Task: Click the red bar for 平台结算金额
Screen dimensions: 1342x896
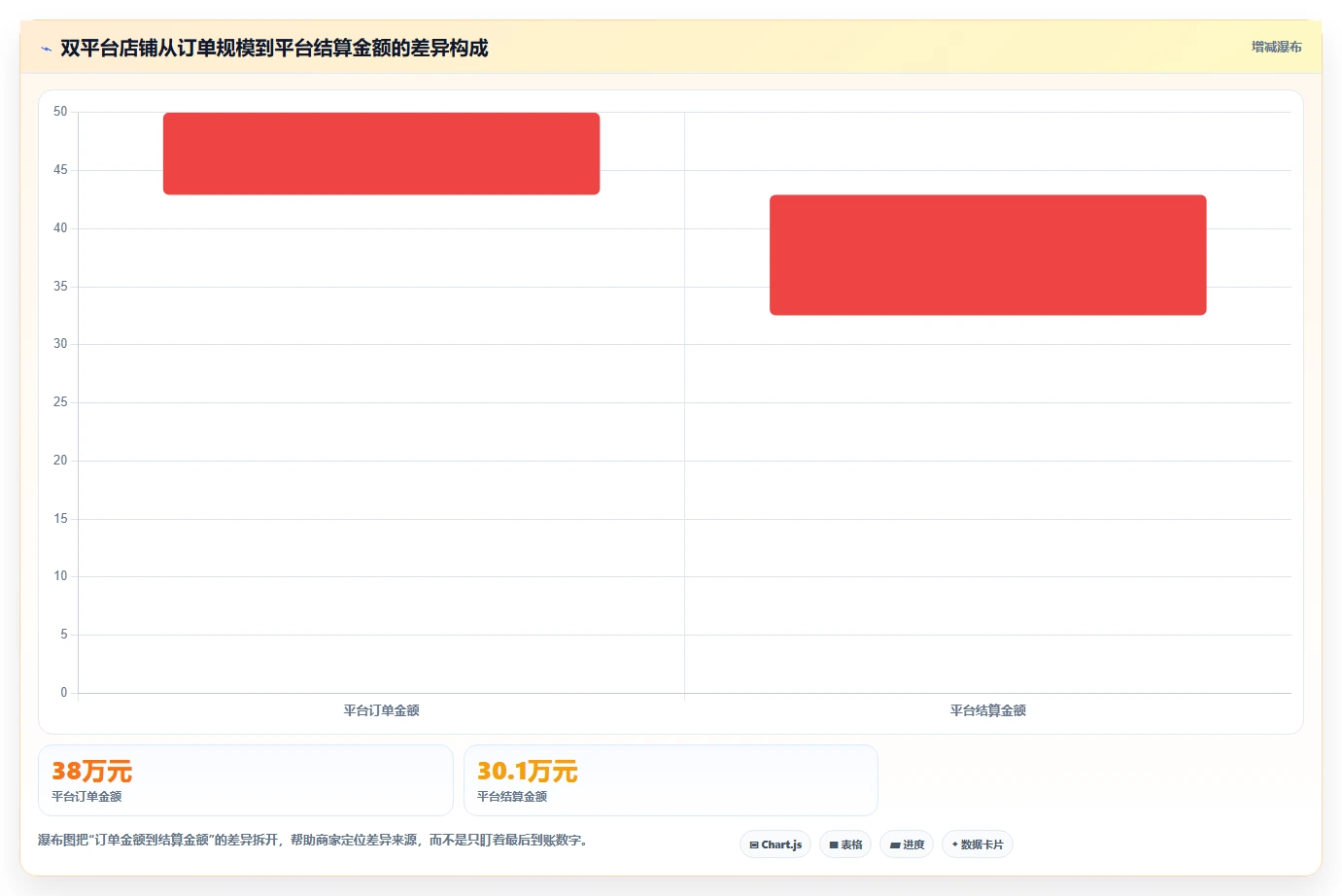Action: point(987,255)
